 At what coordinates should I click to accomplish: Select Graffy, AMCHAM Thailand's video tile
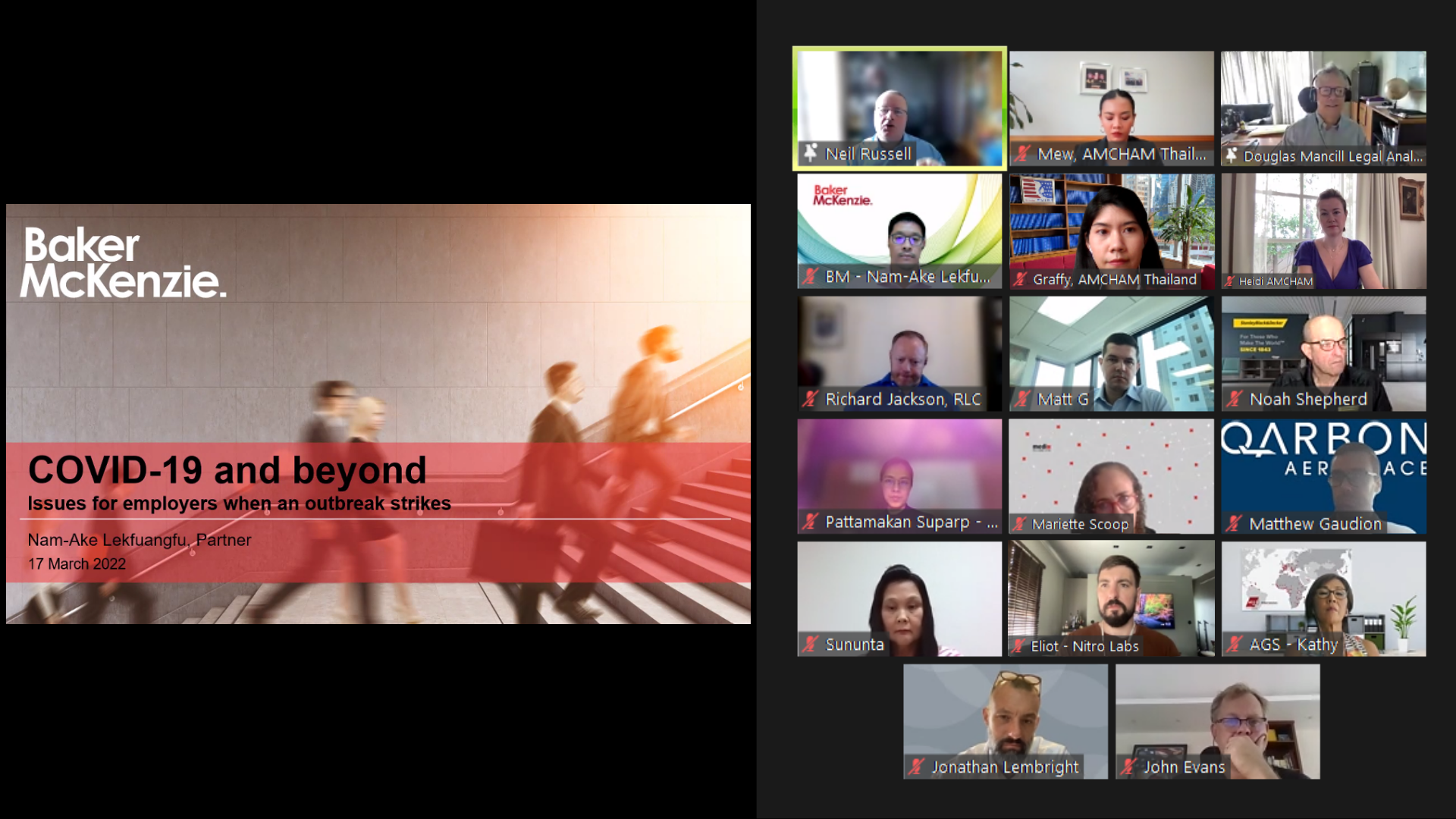coord(1112,231)
